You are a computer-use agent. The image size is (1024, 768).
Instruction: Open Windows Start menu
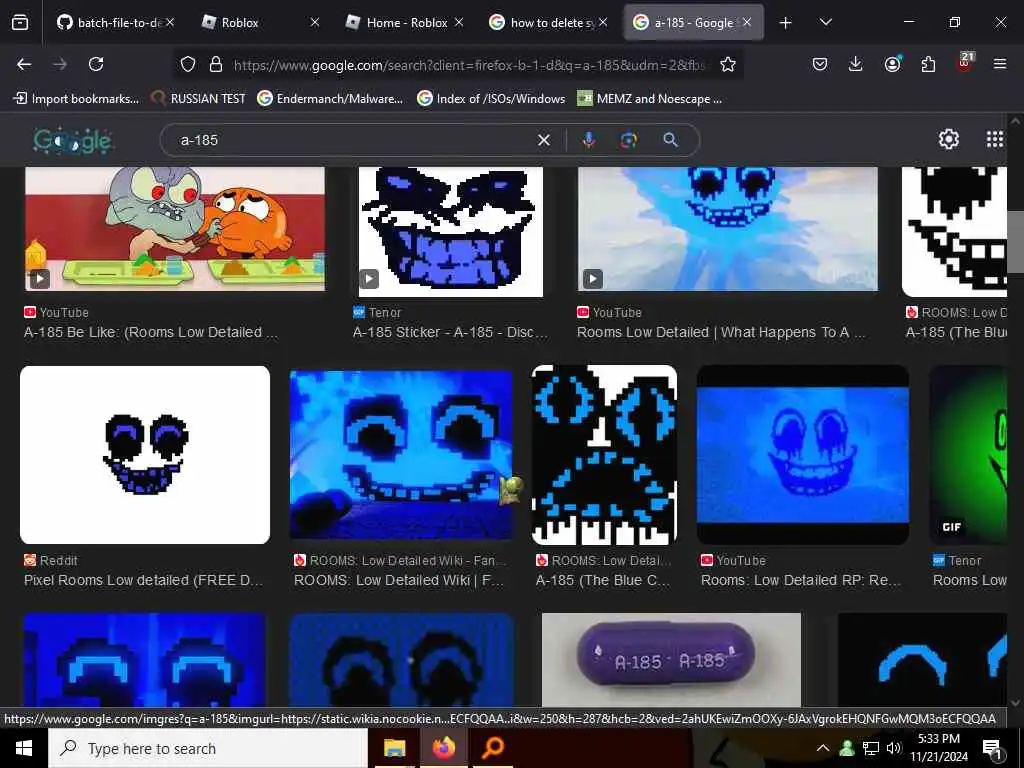click(x=24, y=748)
